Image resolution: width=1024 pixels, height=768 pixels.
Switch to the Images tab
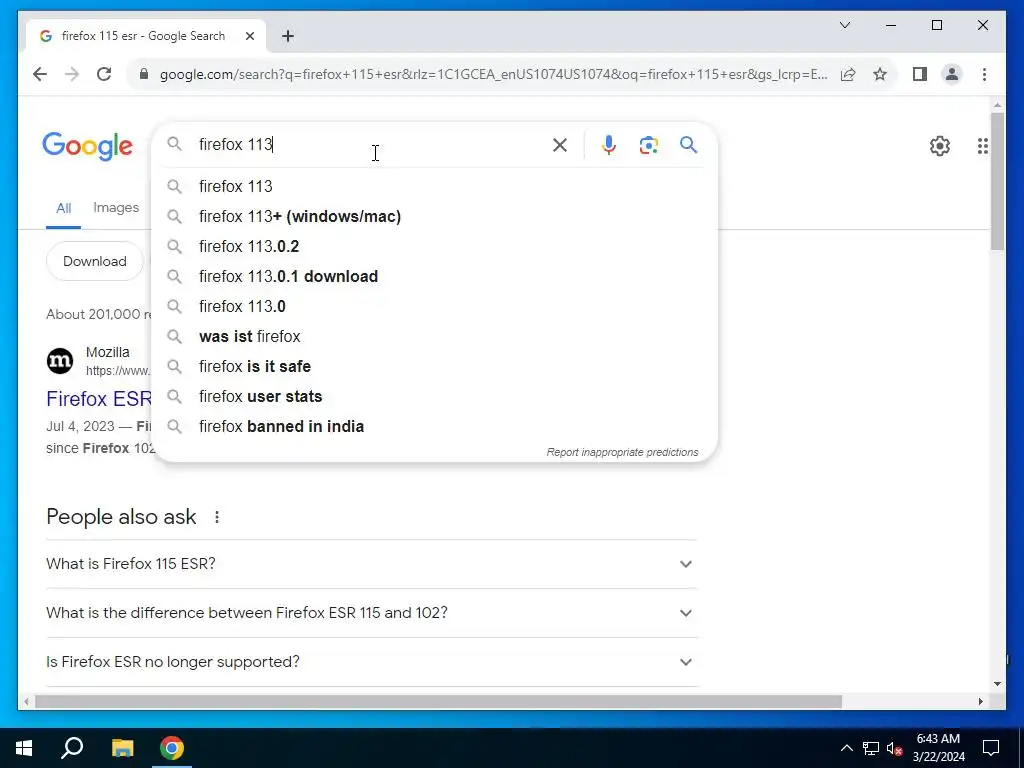116,208
